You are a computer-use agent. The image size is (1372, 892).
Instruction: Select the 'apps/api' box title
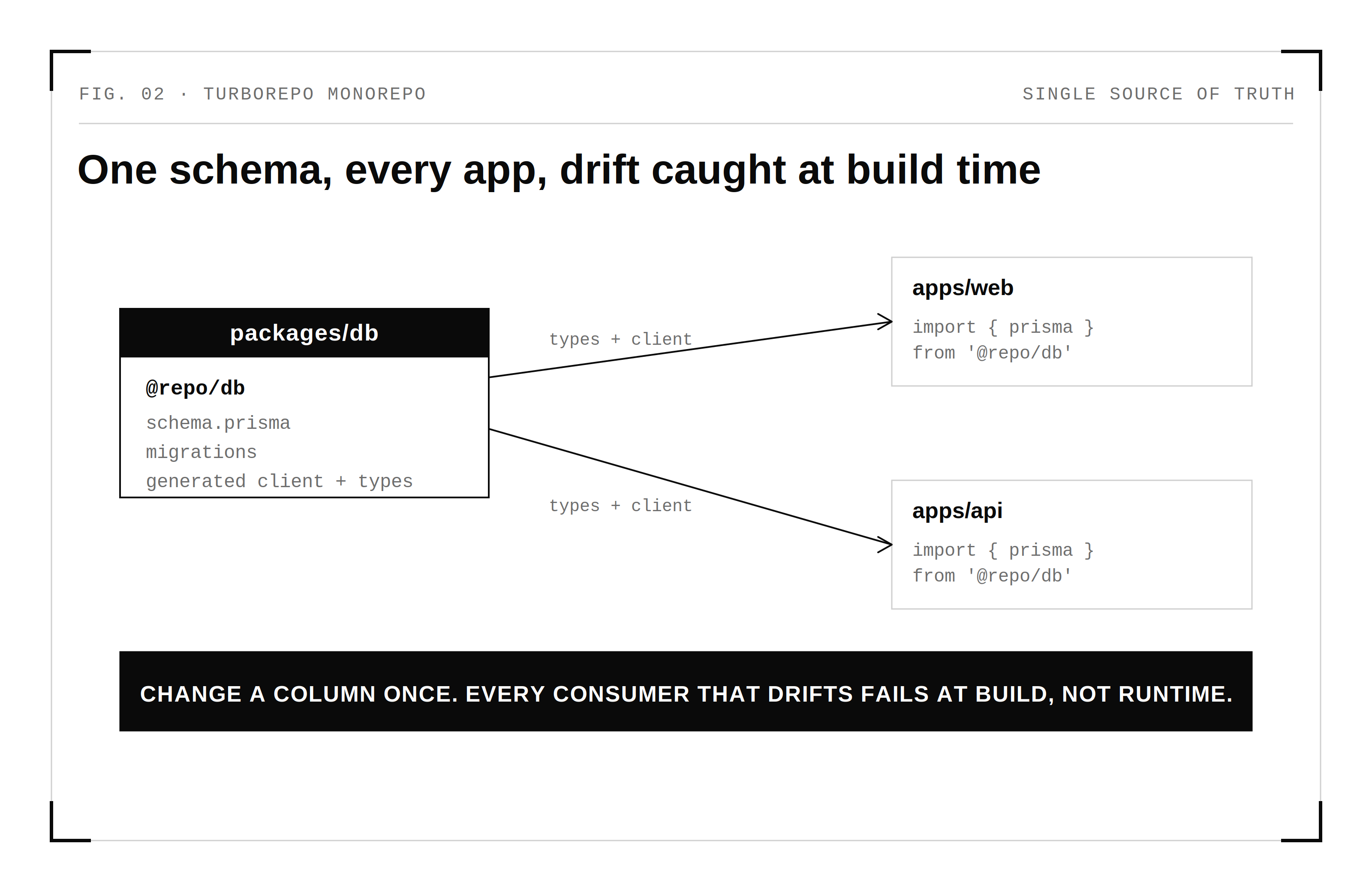point(957,511)
